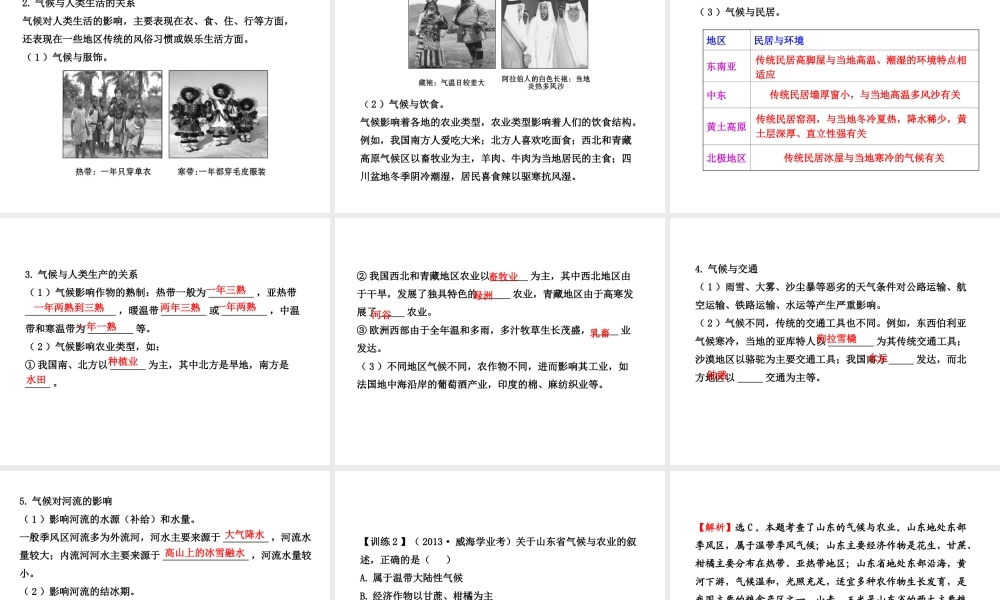Select the Arab white robe photo
This screenshot has height=600, width=1000.
[545, 34]
